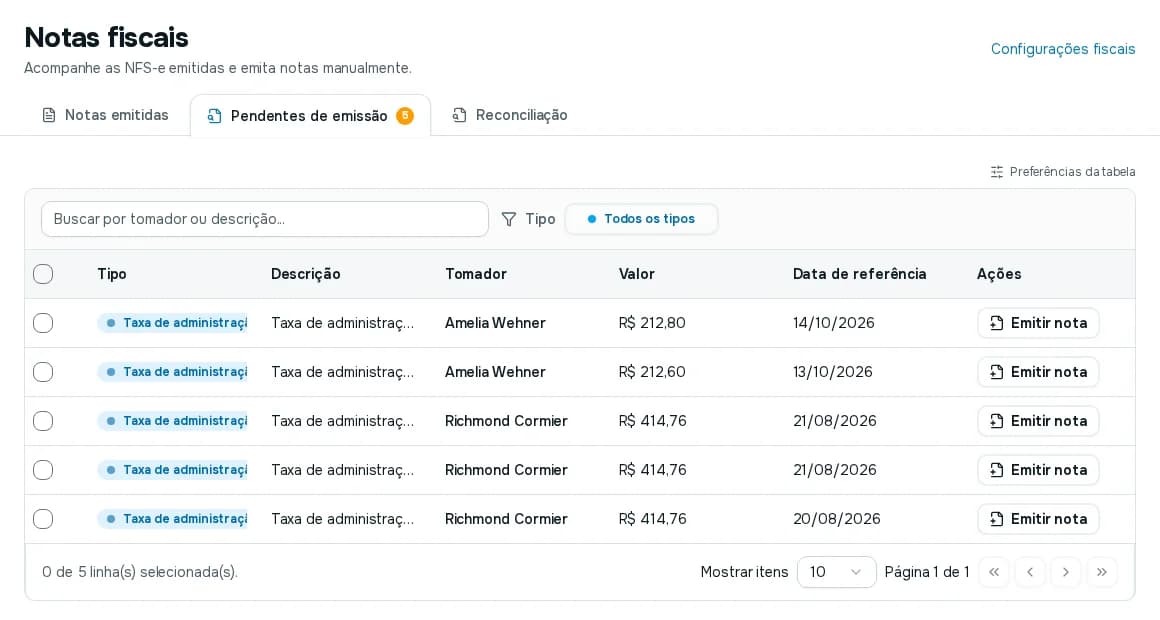
Task: Check the row dated 14/10/2026
Action: coord(43,323)
